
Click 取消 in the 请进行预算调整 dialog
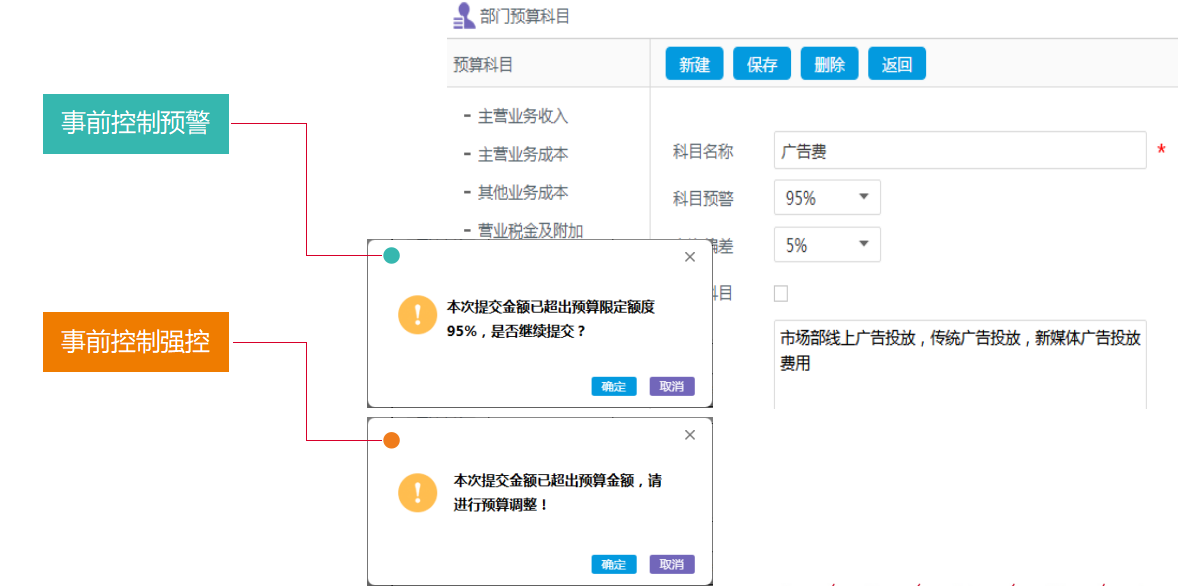(672, 564)
